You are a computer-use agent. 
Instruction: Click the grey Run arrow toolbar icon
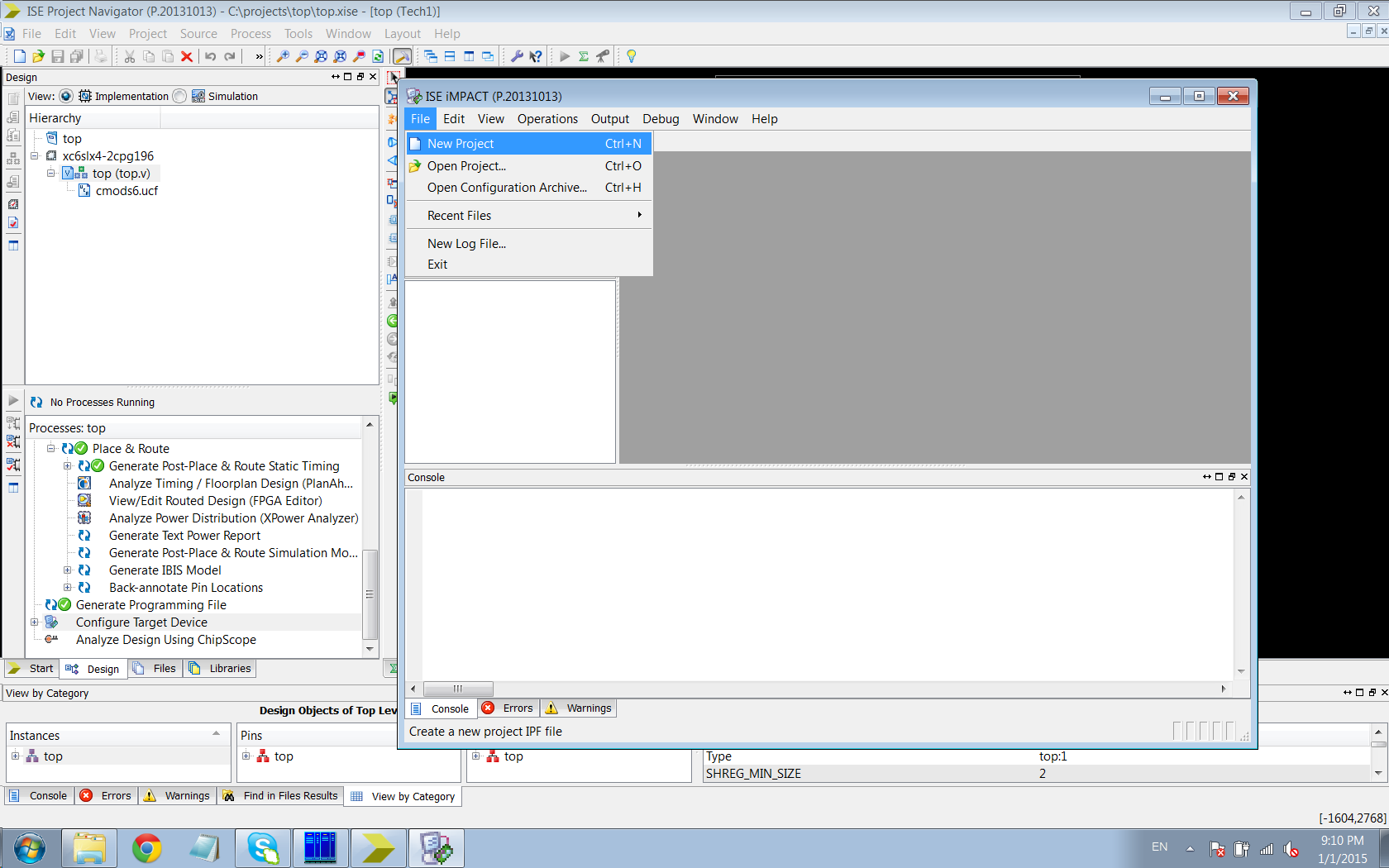(x=565, y=56)
